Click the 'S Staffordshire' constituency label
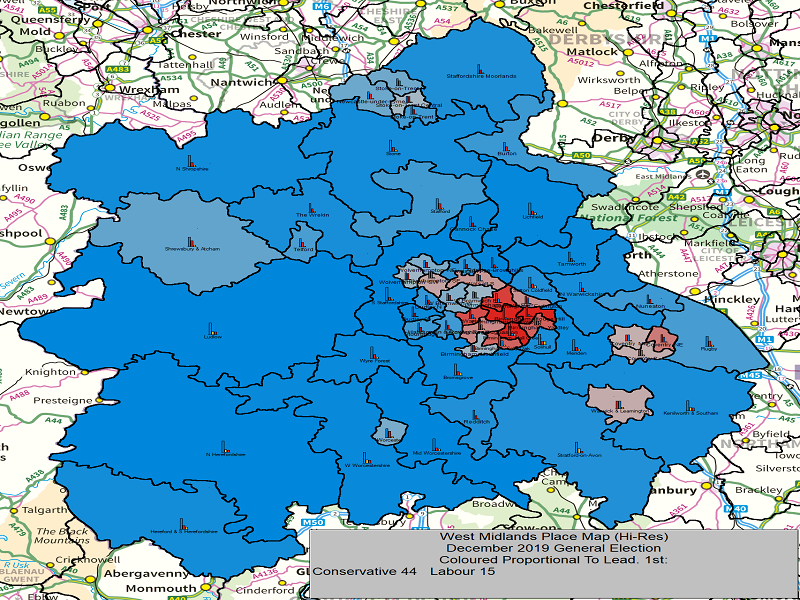 (391, 303)
